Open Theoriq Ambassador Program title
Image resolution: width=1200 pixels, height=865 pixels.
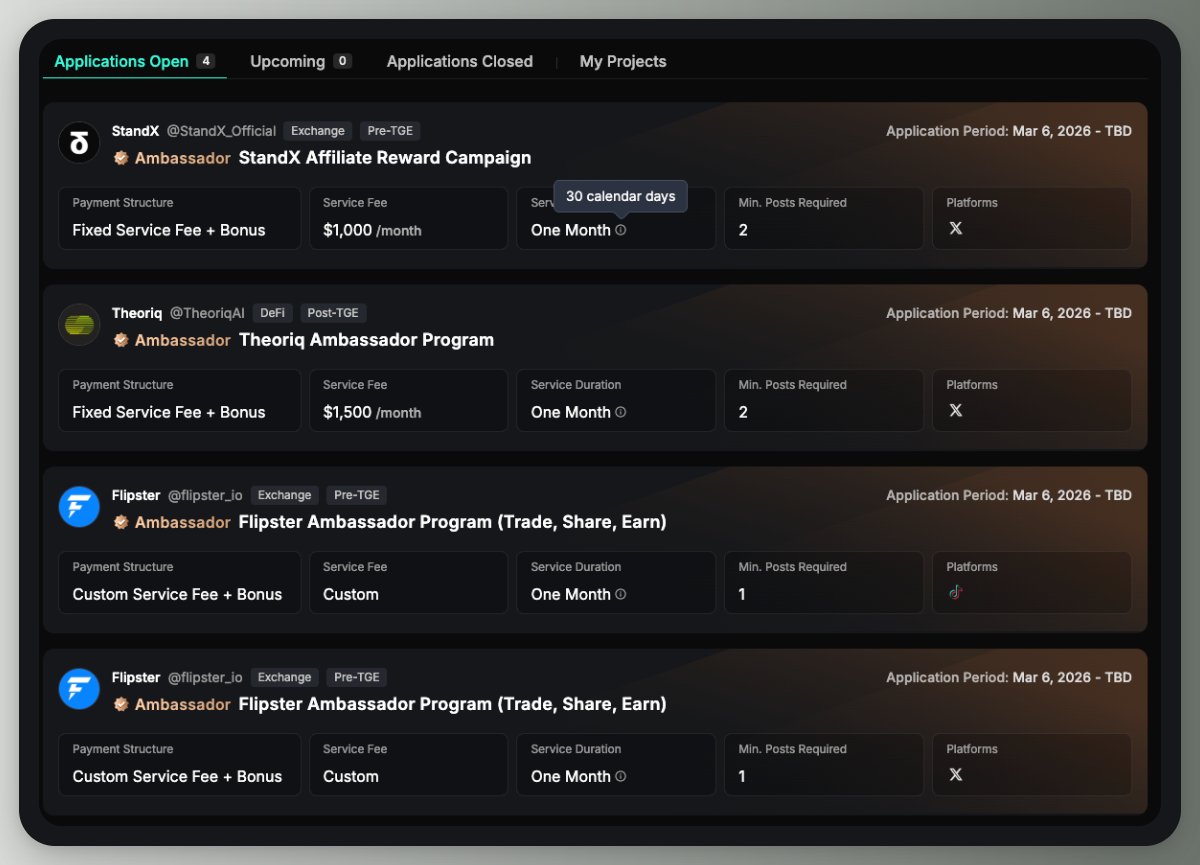click(366, 340)
